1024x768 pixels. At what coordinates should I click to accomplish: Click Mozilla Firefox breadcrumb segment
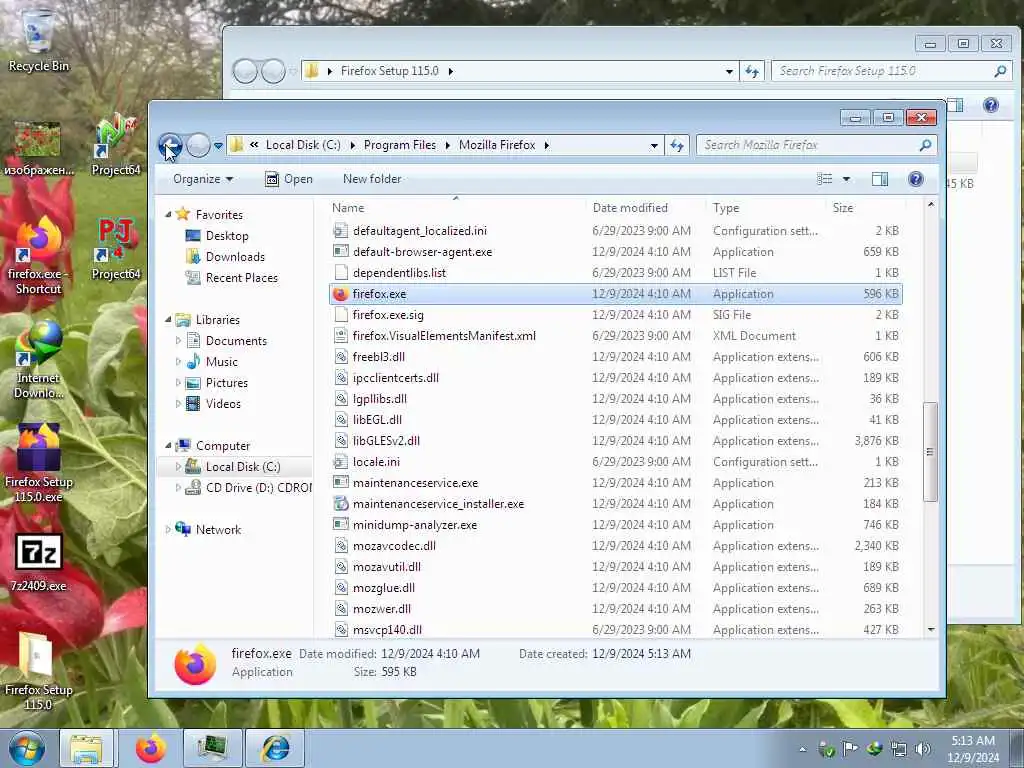tap(497, 145)
